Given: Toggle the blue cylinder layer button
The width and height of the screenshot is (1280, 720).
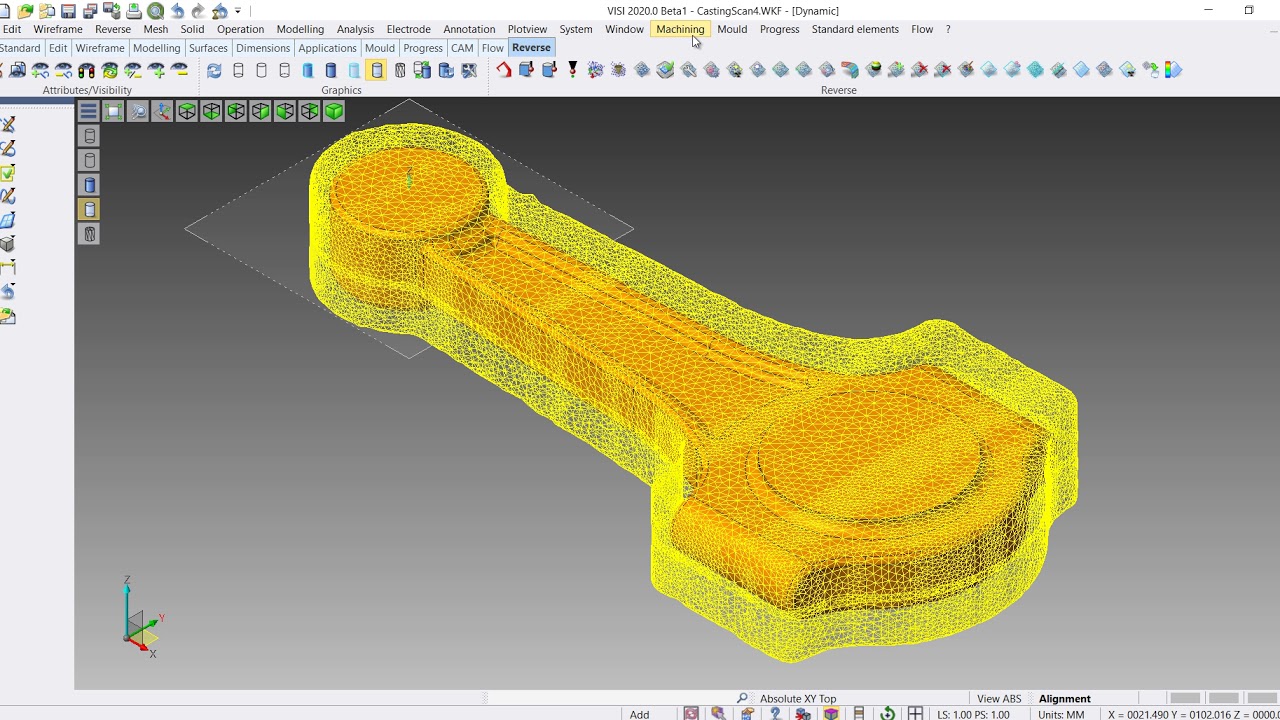Looking at the screenshot, I should pyautogui.click(x=90, y=185).
